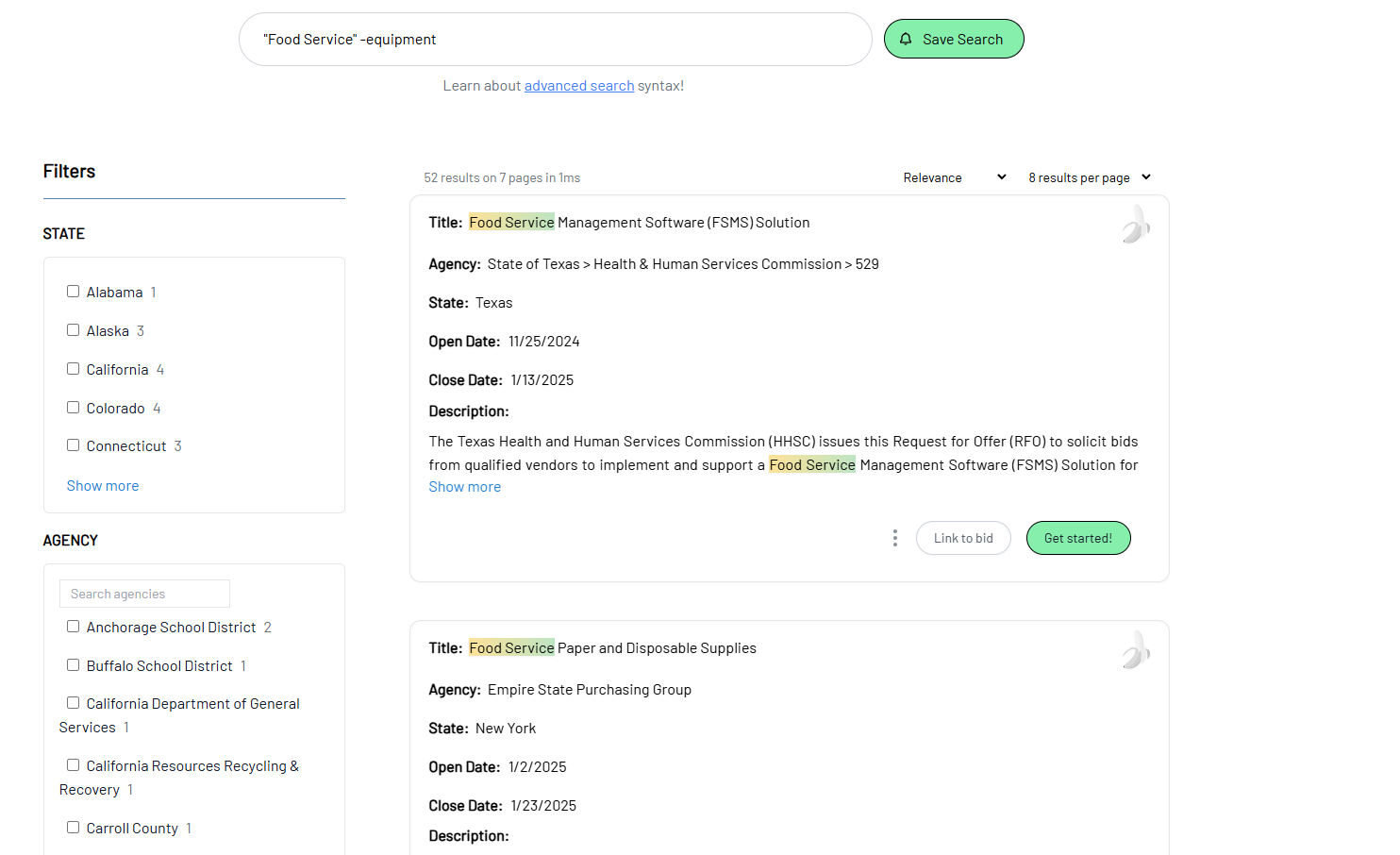Click the AGENCY section heading
The height and width of the screenshot is (855, 1400).
click(x=71, y=540)
